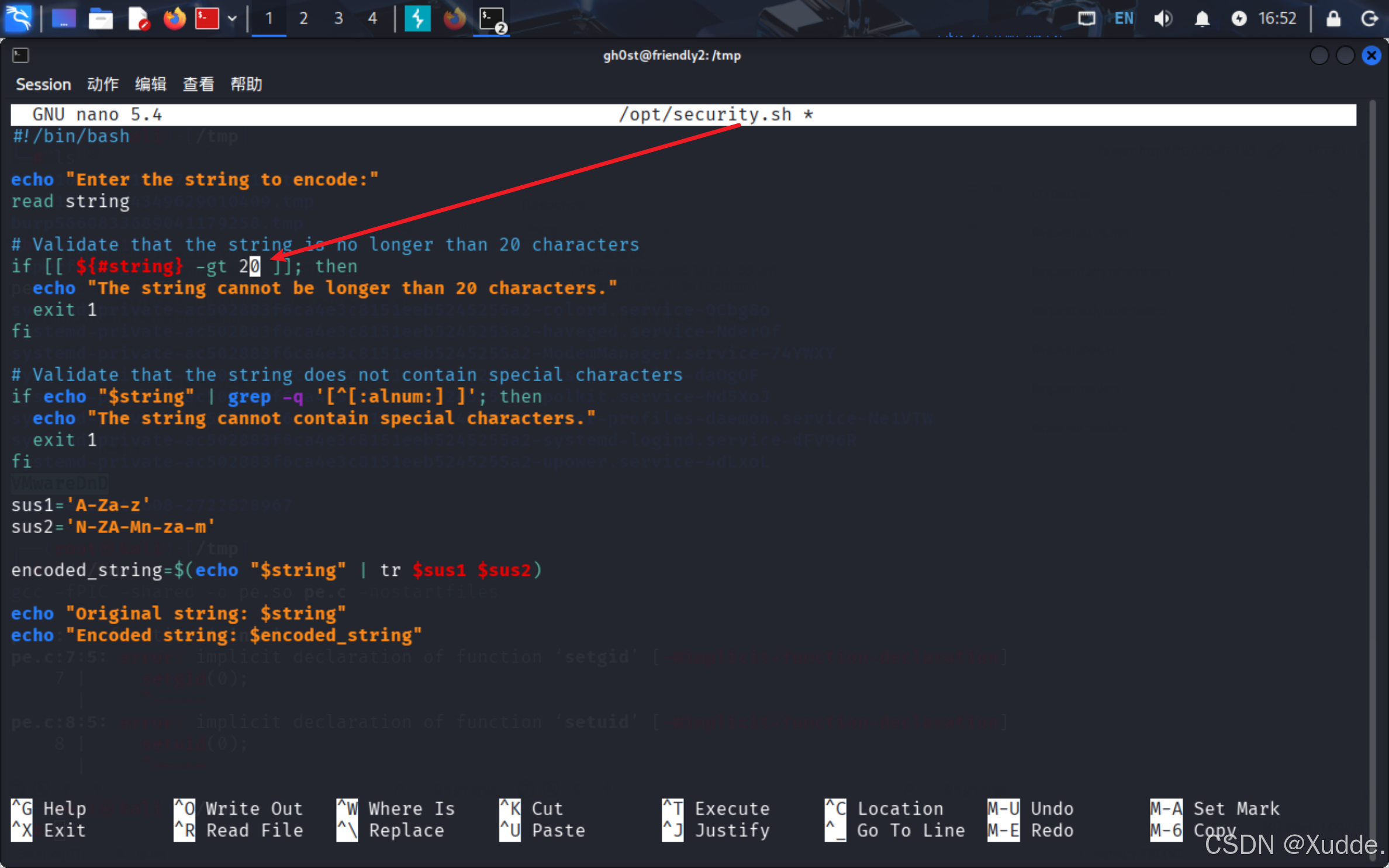Viewport: 1389px width, 868px height.
Task: Expand the terminal launcher dropdown arrow
Action: 232,19
